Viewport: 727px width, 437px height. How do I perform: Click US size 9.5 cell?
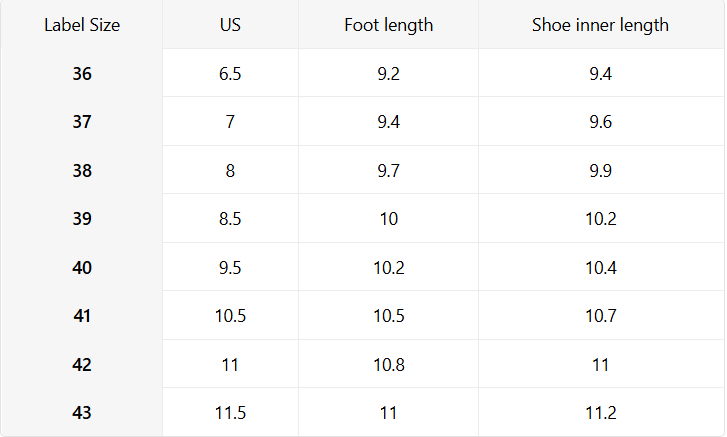coord(230,267)
